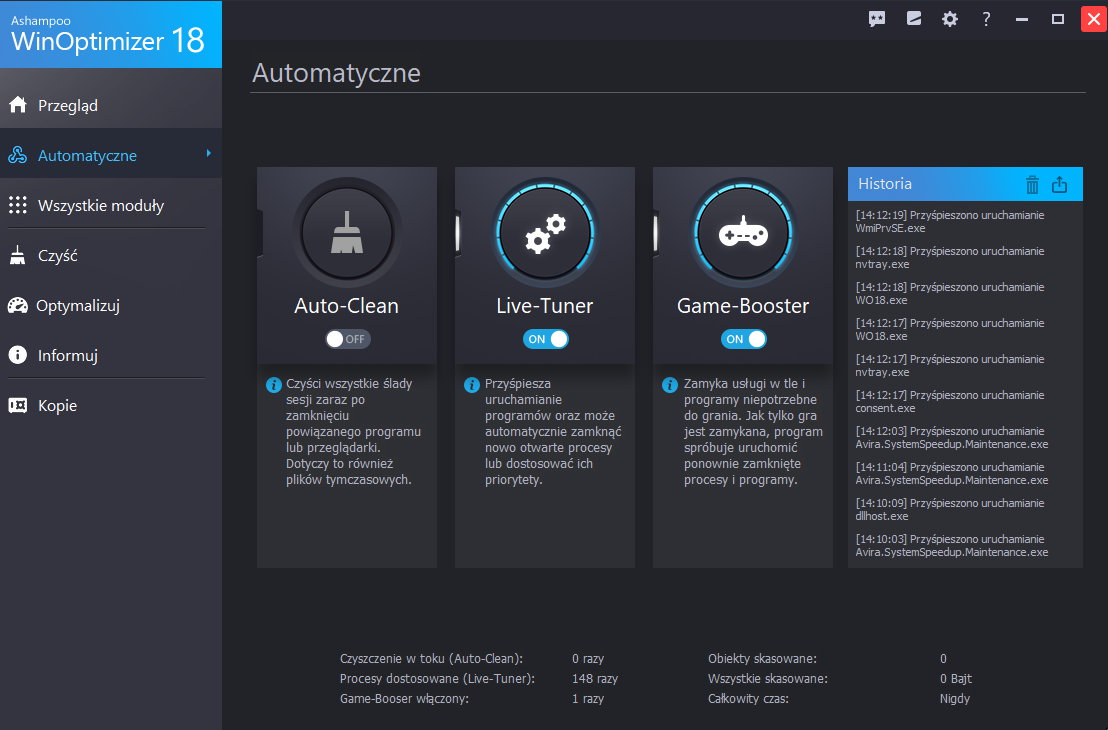Screen dimensions: 1108x730
Task: Select 14:12:17 nvtray.exe history entry
Action: (950, 365)
